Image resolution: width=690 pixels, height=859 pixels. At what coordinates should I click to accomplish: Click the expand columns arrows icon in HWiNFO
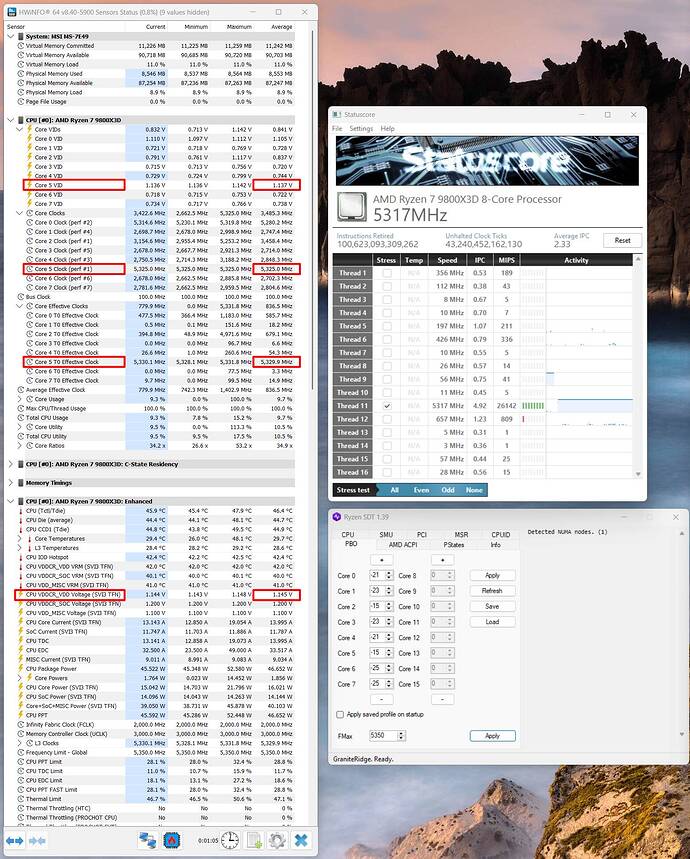pyautogui.click(x=14, y=840)
